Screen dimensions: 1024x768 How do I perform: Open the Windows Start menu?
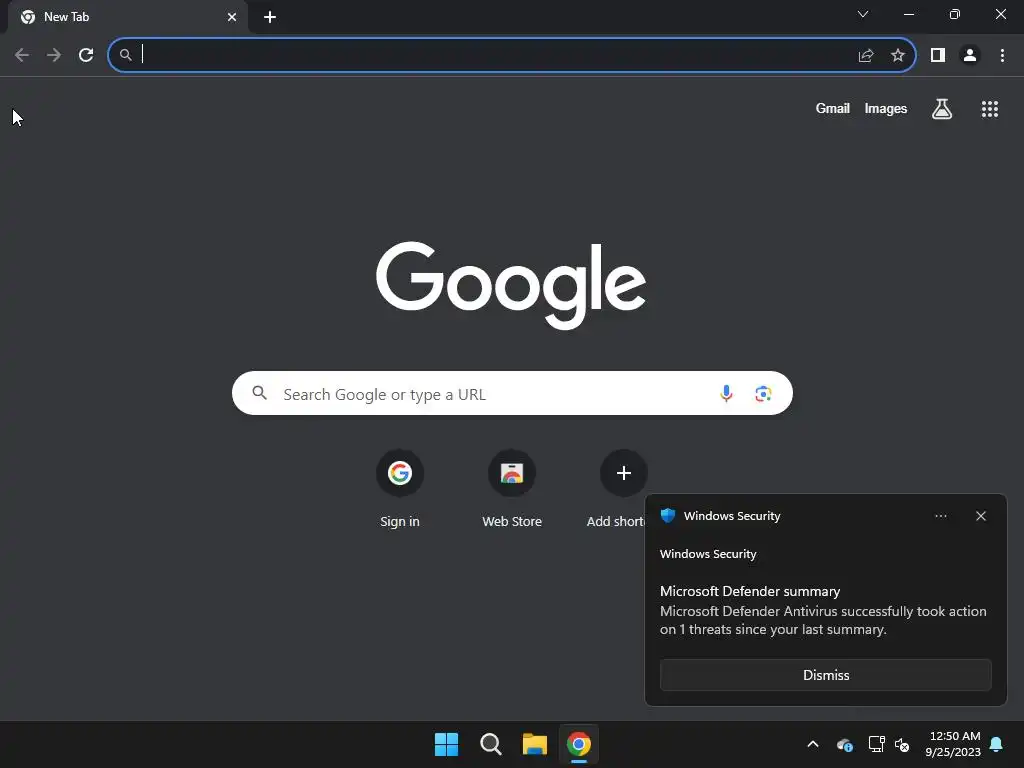coord(447,744)
